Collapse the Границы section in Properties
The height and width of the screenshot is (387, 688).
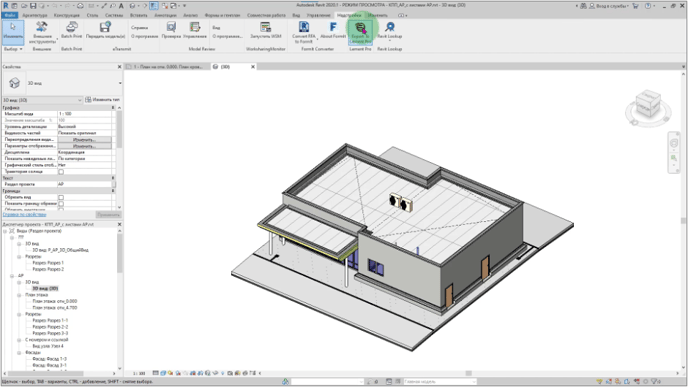[x=113, y=191]
